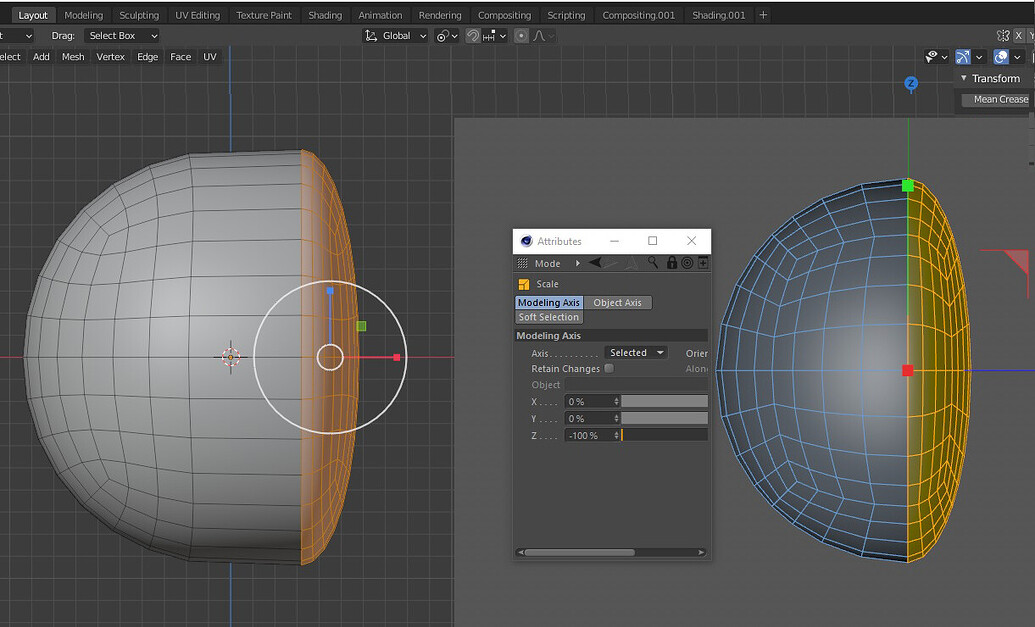Click the X percent slider bar

(x=664, y=401)
